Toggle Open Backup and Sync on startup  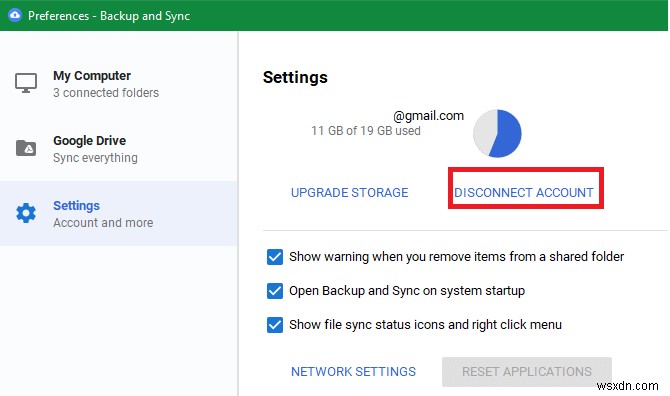tap(275, 291)
